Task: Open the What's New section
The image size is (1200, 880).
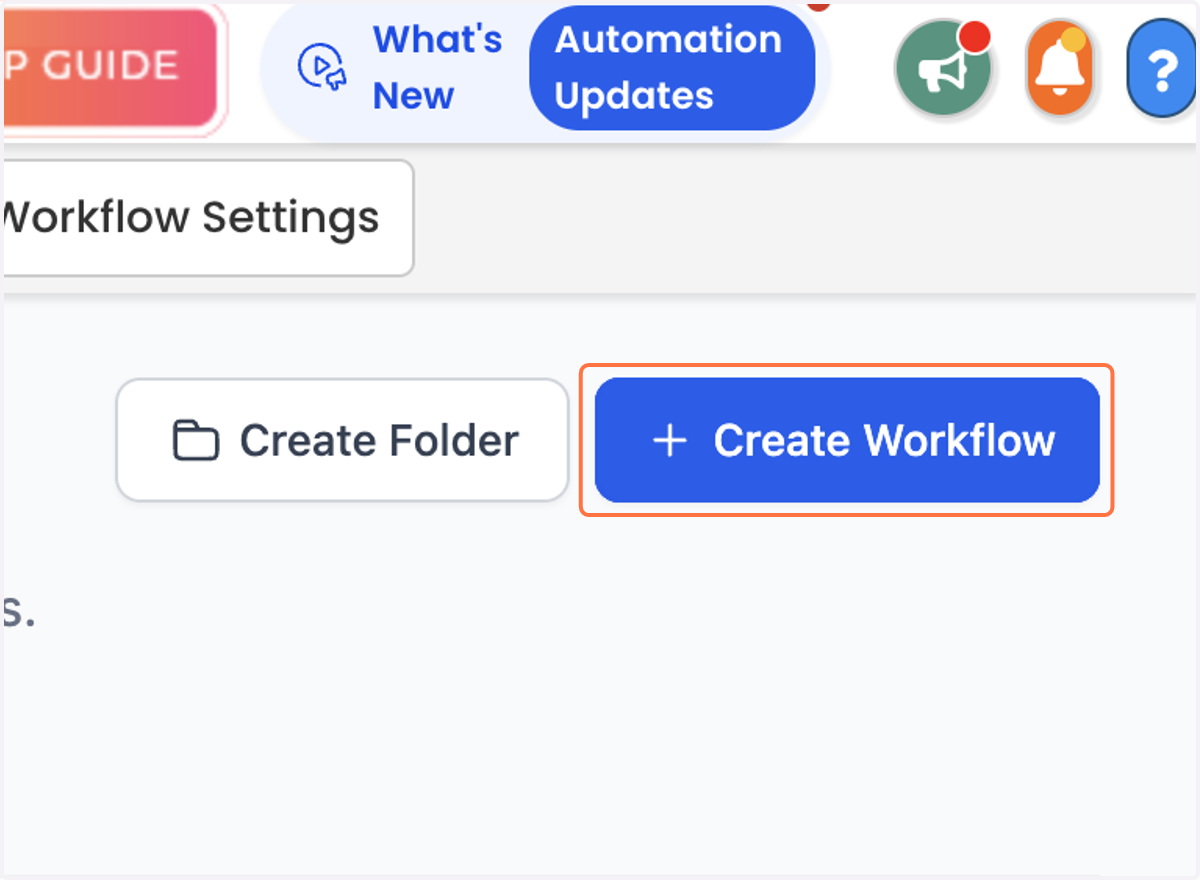Action: (438, 67)
